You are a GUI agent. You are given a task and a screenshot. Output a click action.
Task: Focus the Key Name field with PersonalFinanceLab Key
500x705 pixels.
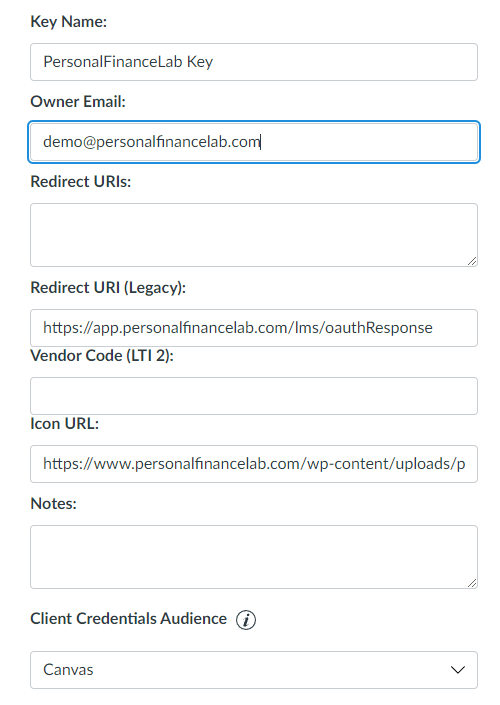[254, 62]
